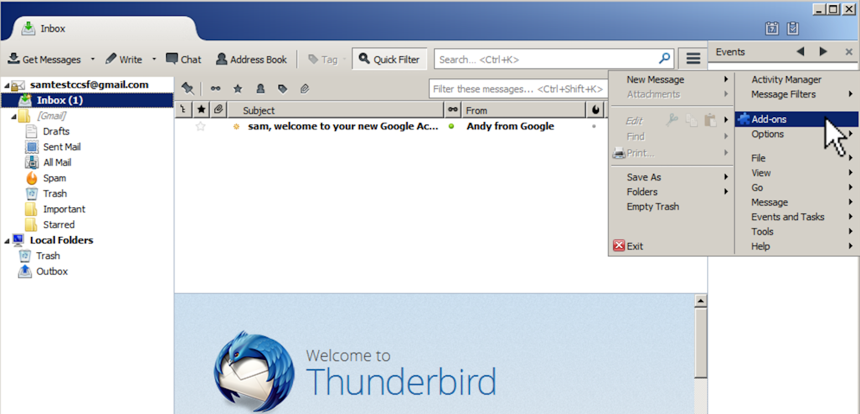Screen dimensions: 860x414
Task: Toggle the contacts filter person icon
Action: pyautogui.click(x=260, y=88)
